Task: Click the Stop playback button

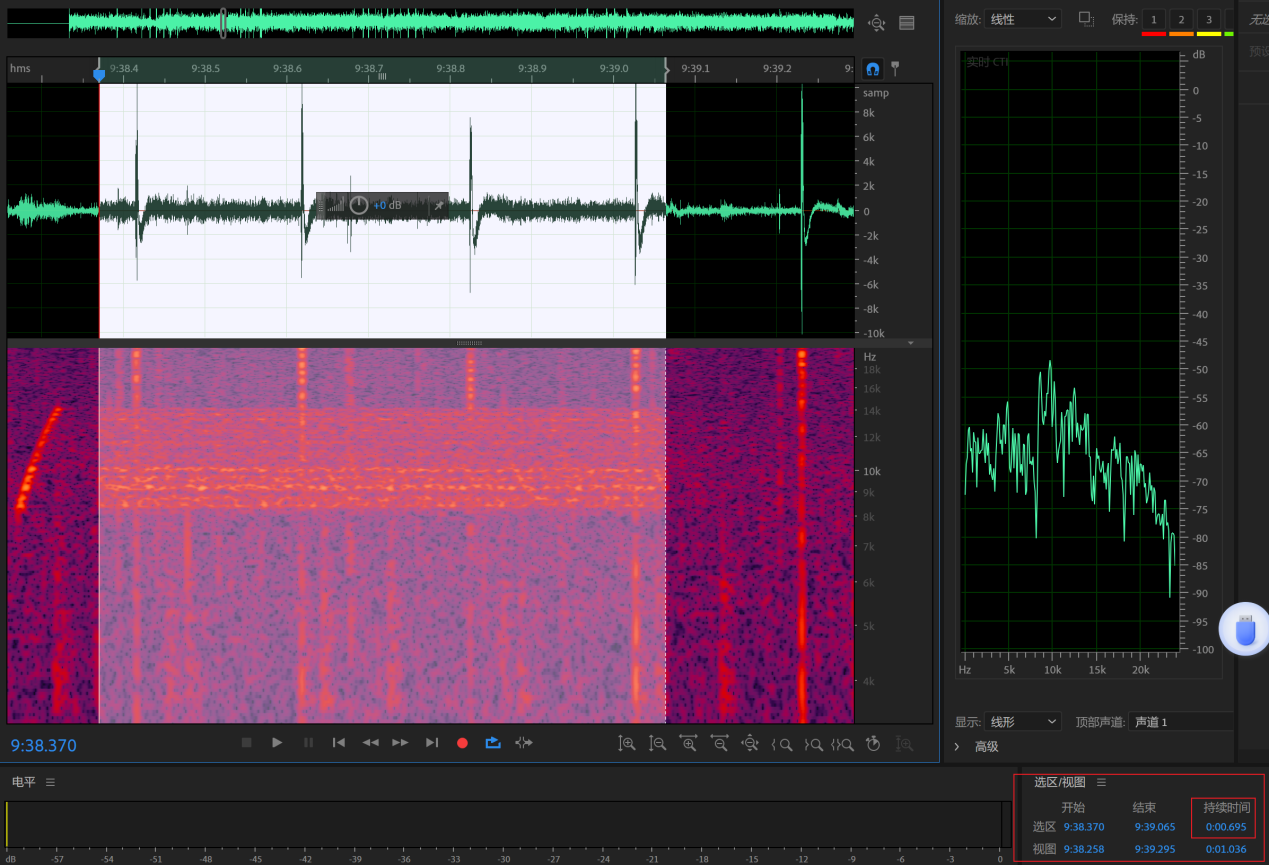Action: pos(246,743)
